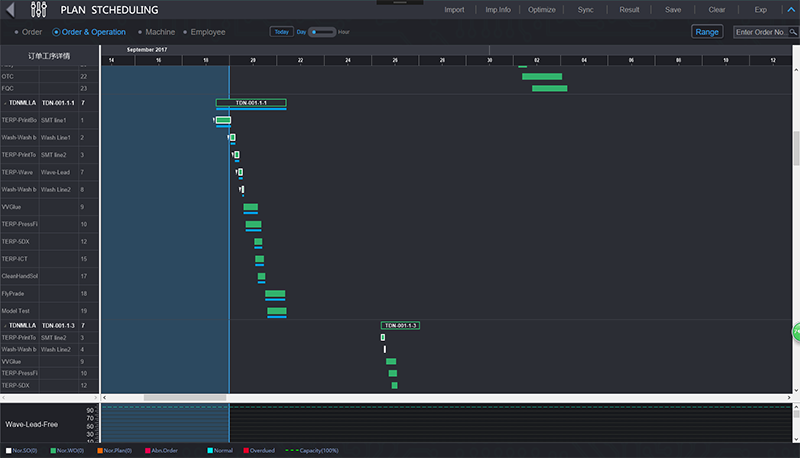Click the TDN-001-1-1 order bar

[251, 103]
